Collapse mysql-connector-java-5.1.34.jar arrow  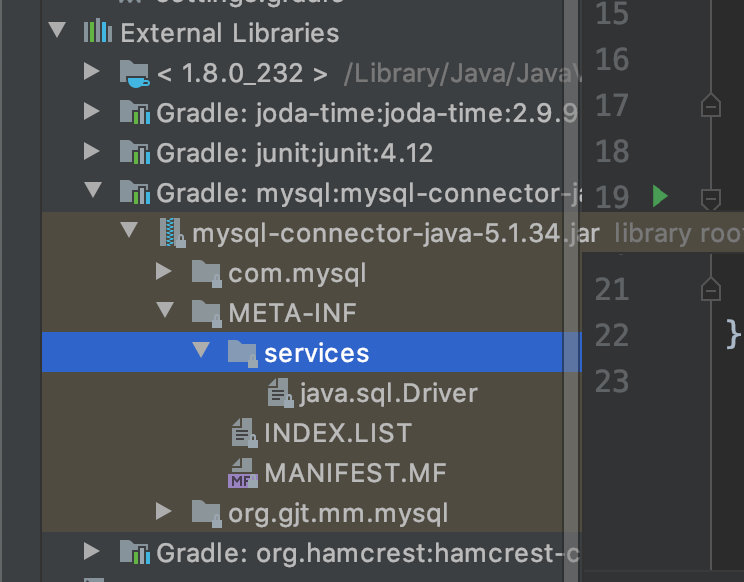coord(129,230)
